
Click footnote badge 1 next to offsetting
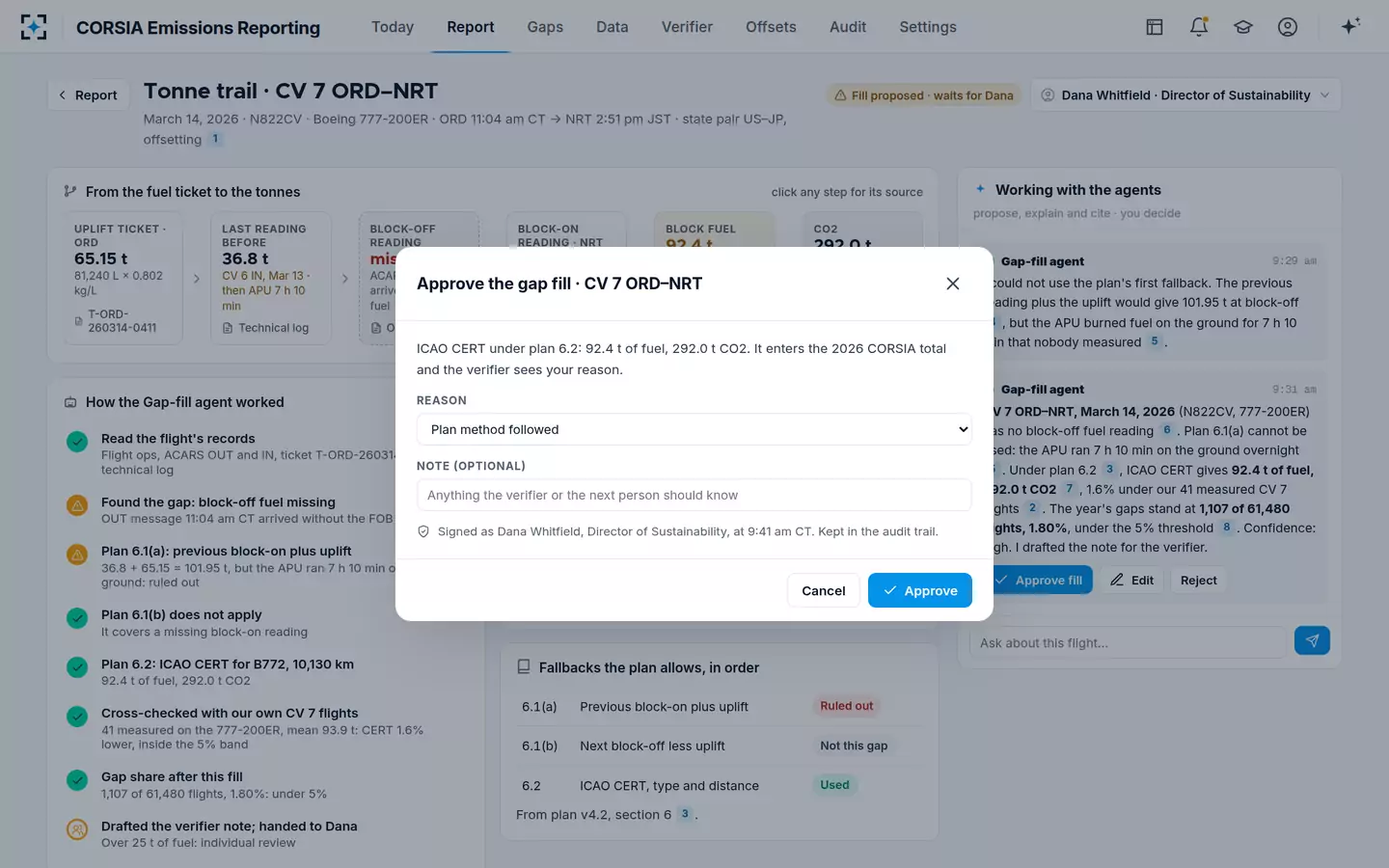click(216, 139)
